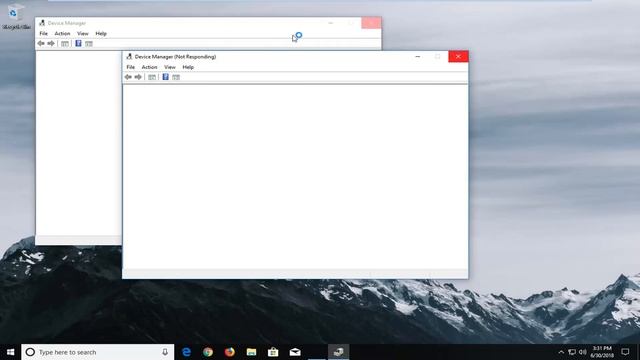Open Action menu in background Device Manager window
640x360 pixels.
click(62, 33)
